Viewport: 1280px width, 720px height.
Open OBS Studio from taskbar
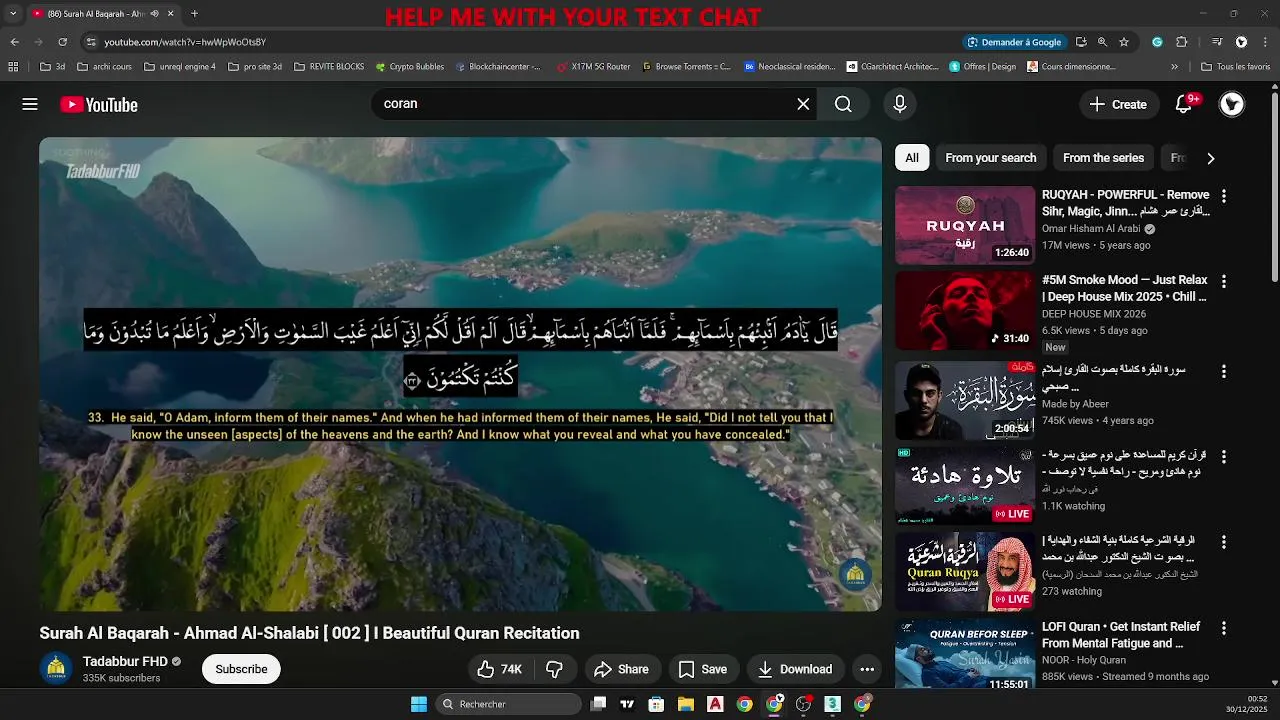[x=803, y=704]
